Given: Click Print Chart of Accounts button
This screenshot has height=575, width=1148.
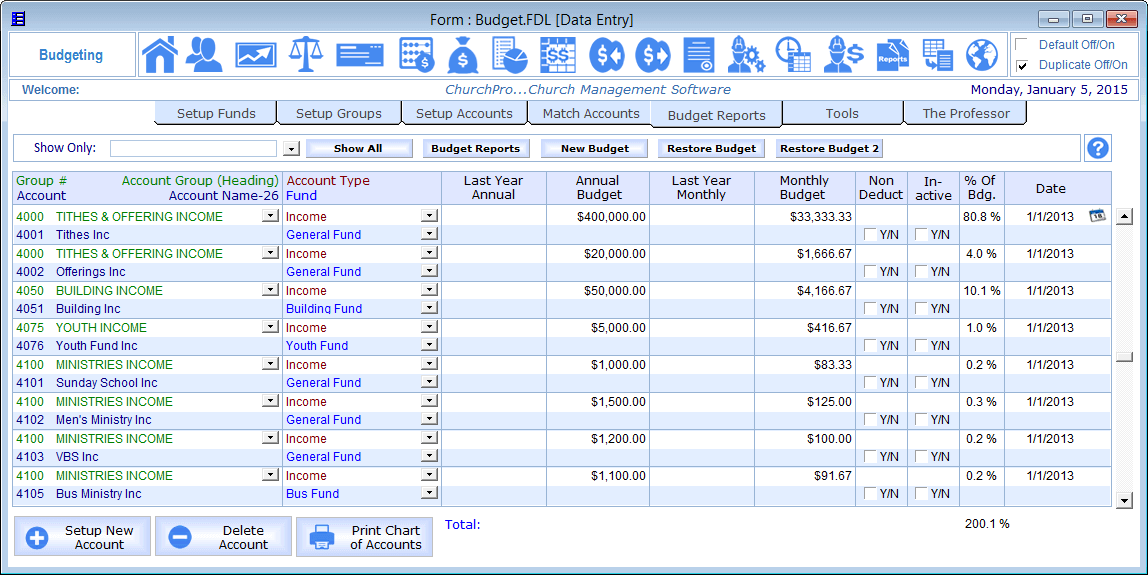Looking at the screenshot, I should click(364, 537).
